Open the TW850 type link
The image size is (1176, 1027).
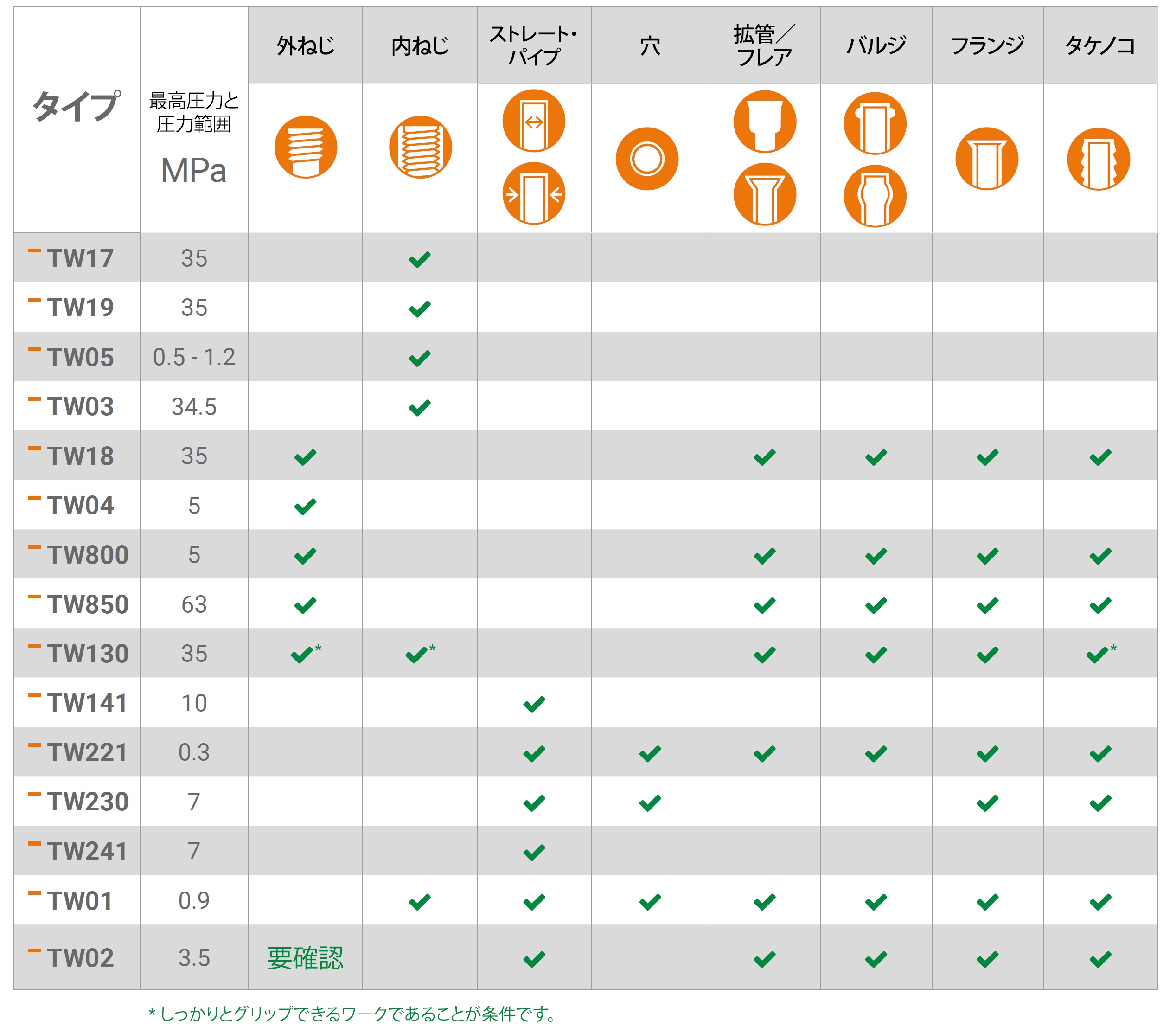pos(88,604)
